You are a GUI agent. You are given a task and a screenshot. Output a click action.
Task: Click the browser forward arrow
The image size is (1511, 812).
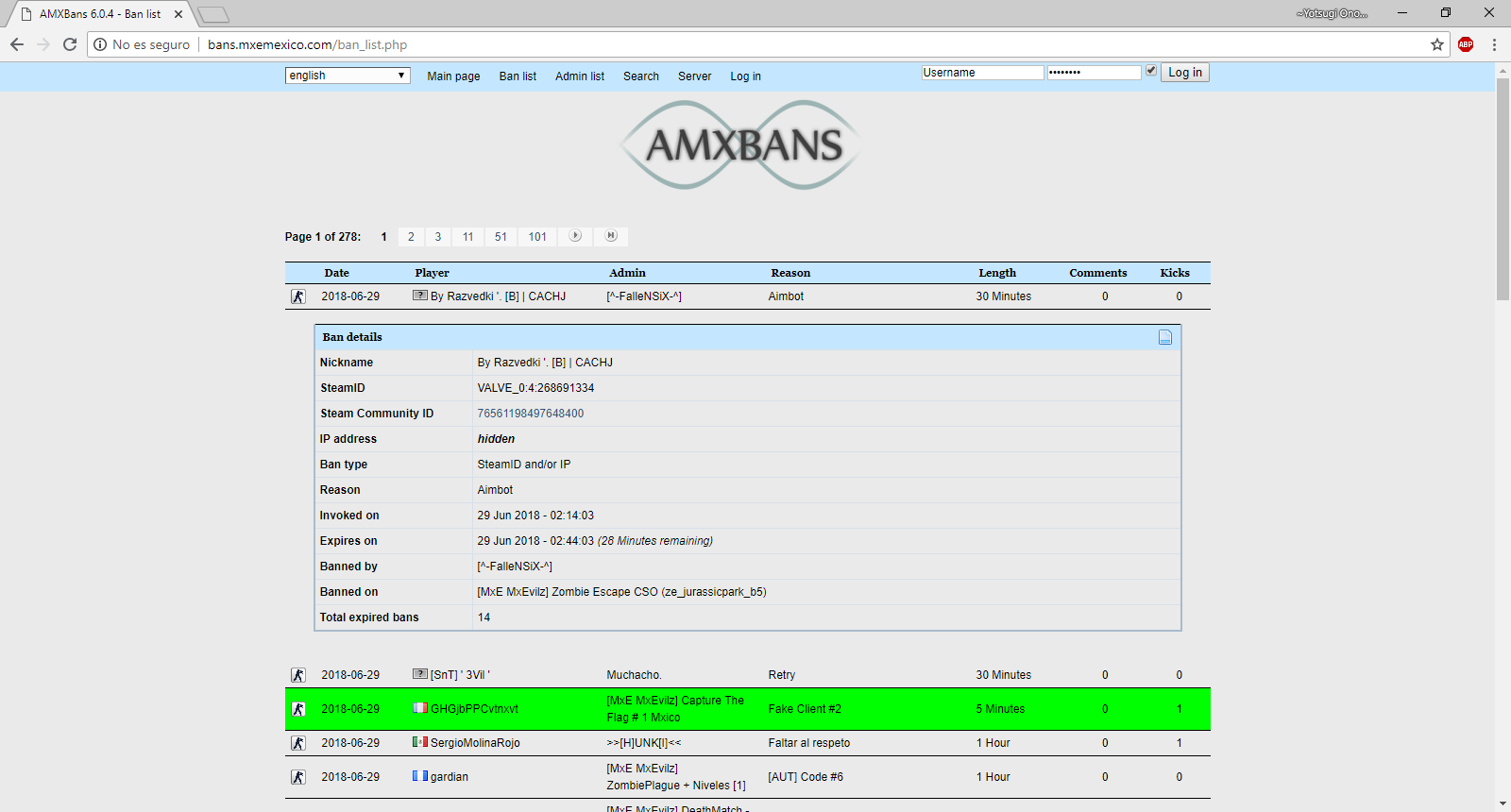(43, 44)
